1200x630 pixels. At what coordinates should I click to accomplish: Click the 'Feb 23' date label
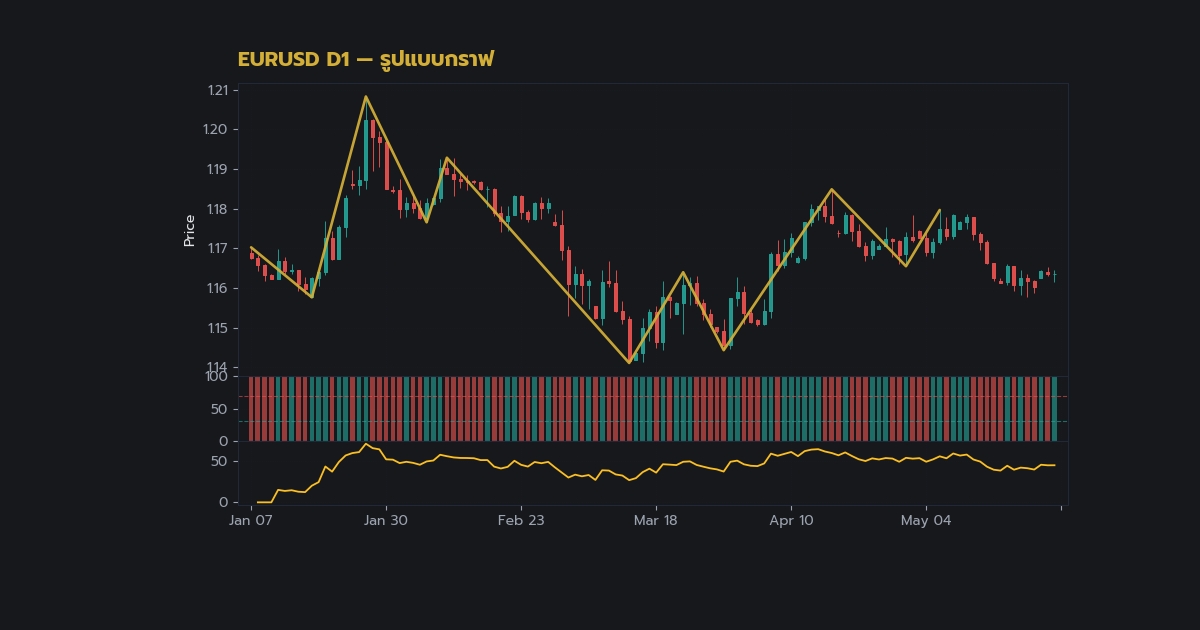click(521, 520)
